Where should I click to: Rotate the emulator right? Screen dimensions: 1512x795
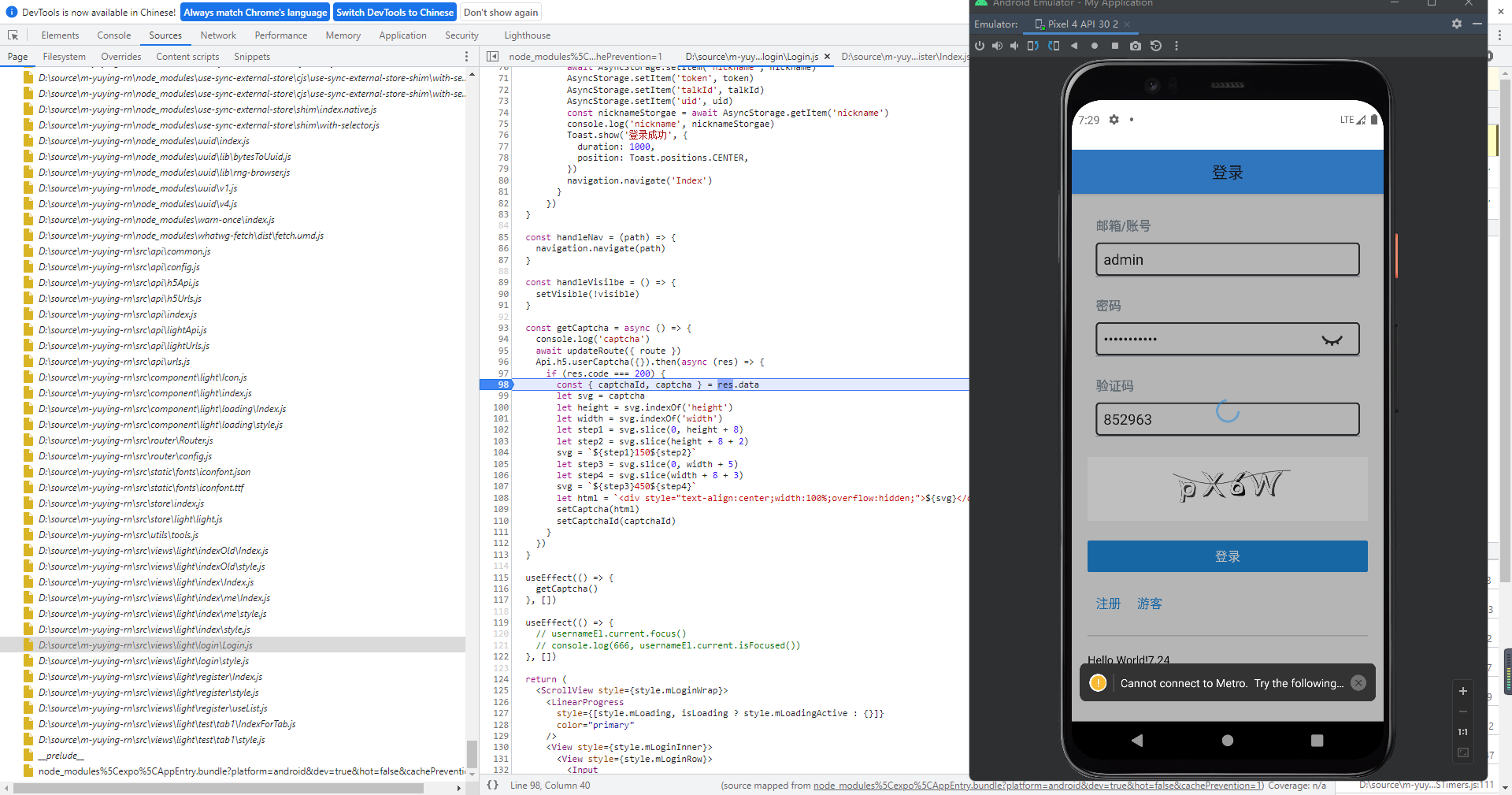[x=1054, y=46]
